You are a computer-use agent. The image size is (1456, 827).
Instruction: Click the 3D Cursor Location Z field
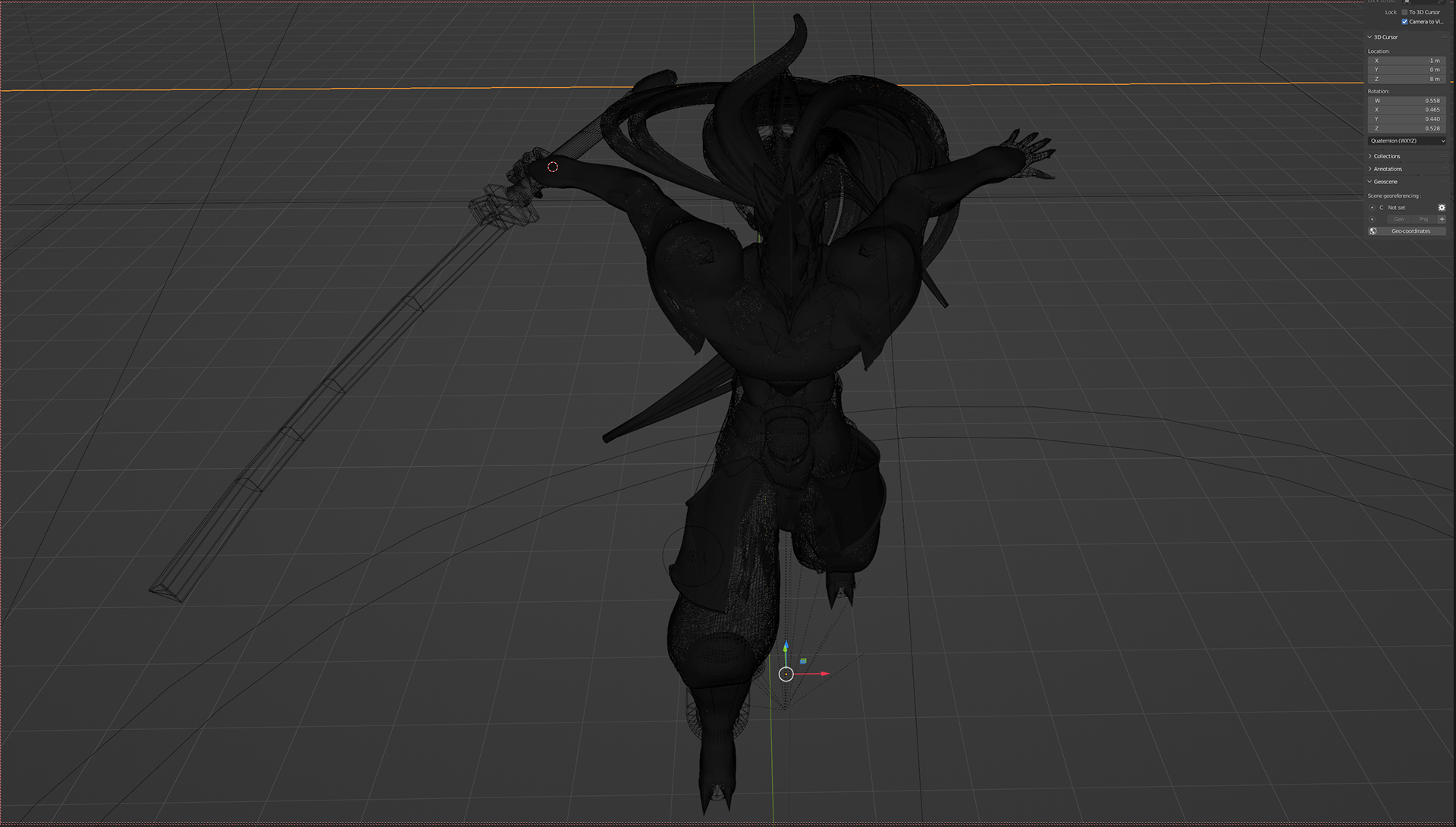[1407, 79]
